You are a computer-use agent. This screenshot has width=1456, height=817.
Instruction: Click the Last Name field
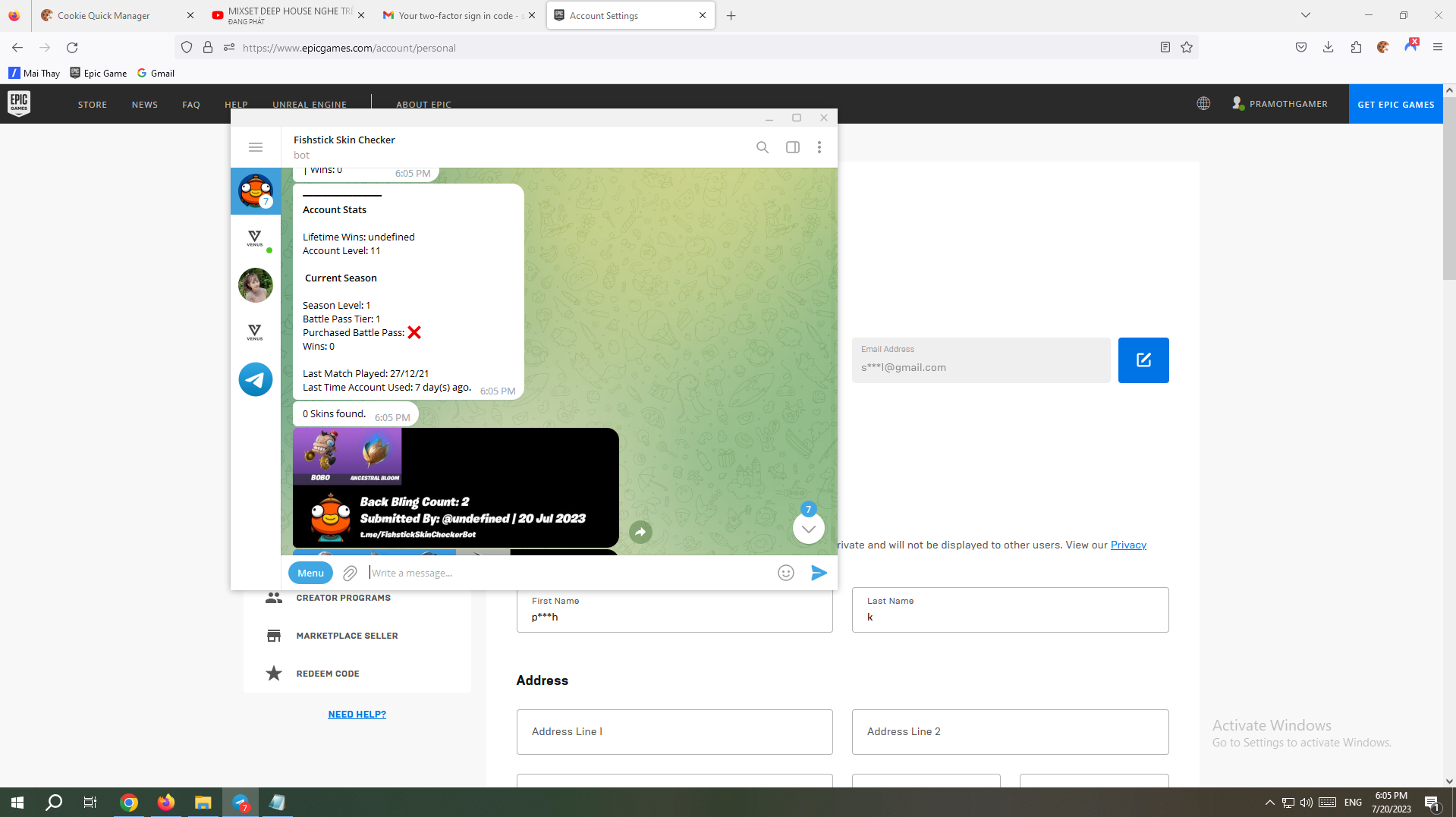pyautogui.click(x=1010, y=610)
